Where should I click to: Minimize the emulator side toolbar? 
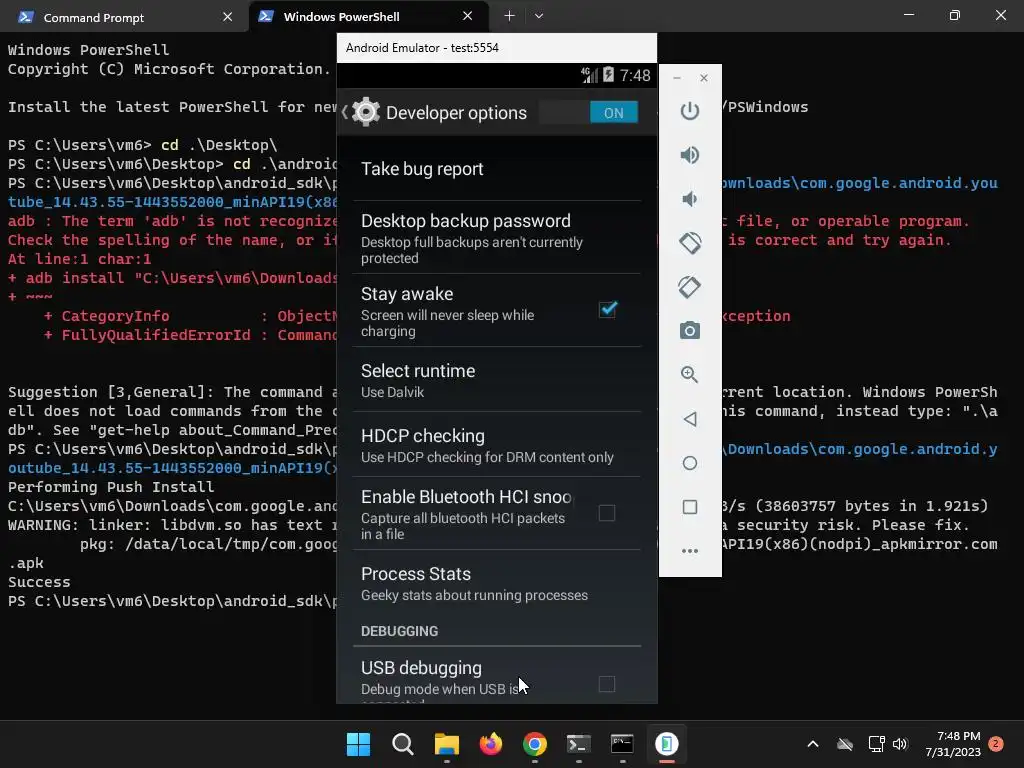(677, 78)
